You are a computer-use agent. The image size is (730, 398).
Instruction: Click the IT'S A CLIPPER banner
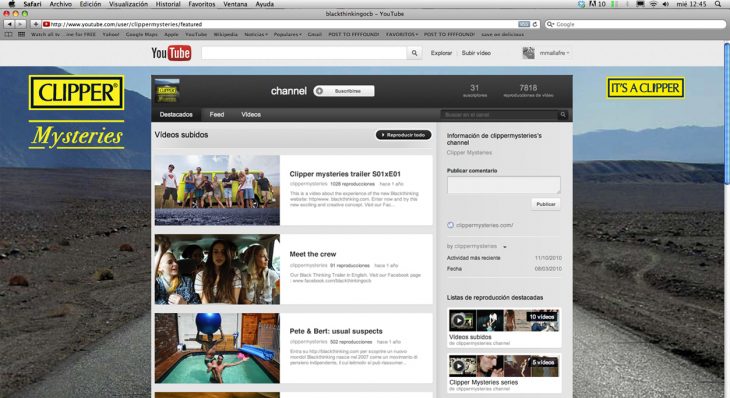tap(646, 88)
